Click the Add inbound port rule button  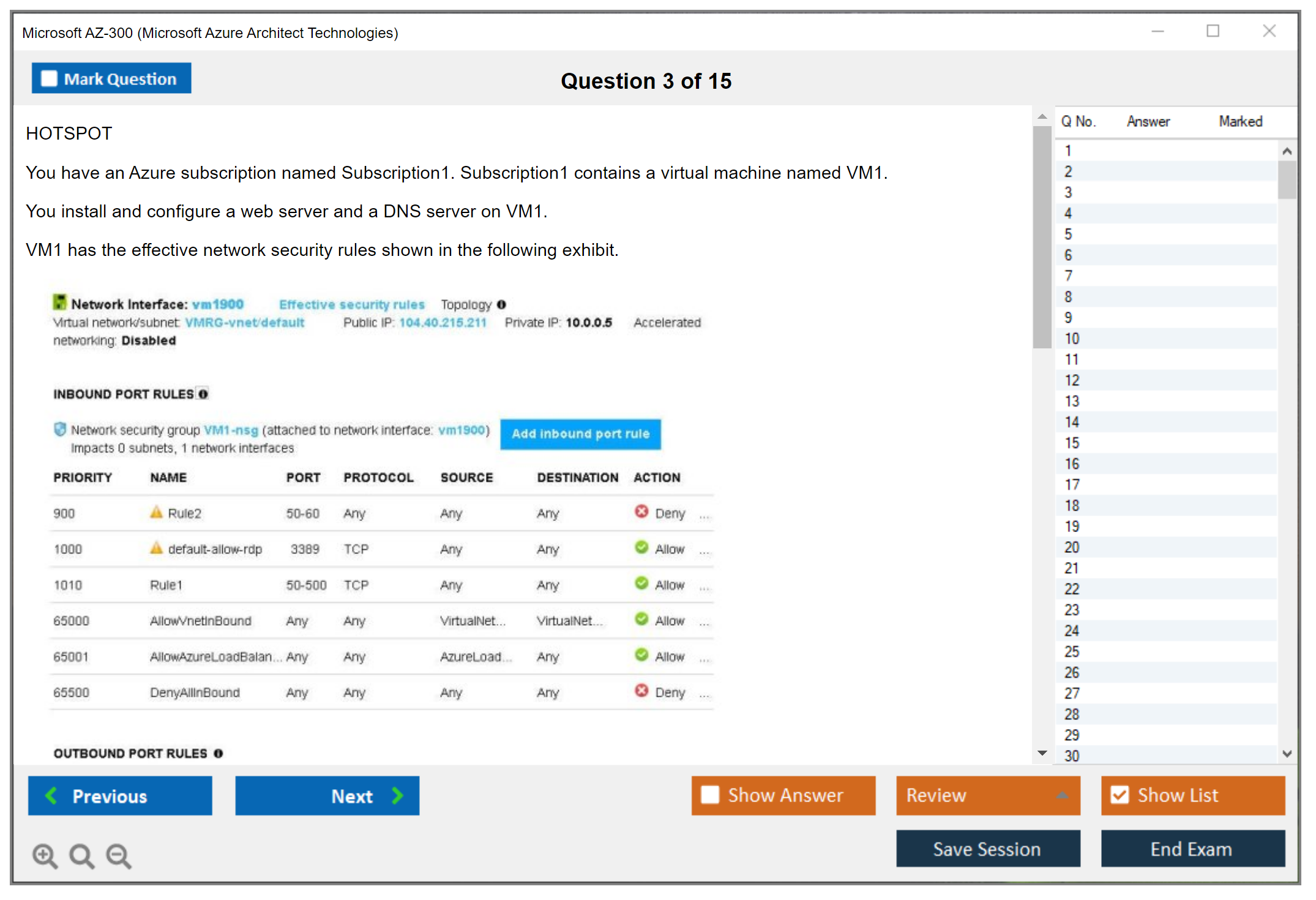(x=580, y=433)
